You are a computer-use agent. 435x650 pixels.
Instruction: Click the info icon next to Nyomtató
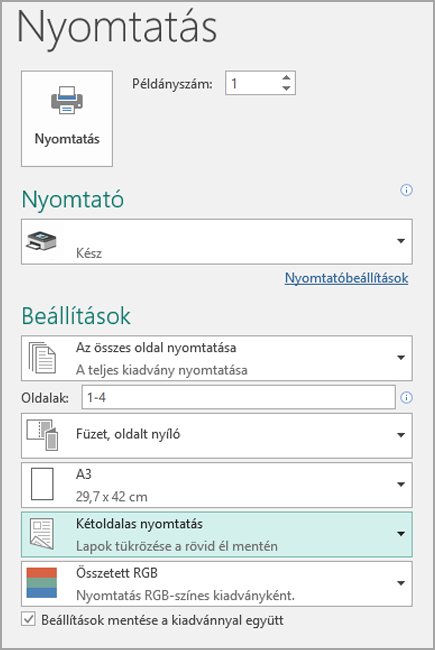[406, 190]
